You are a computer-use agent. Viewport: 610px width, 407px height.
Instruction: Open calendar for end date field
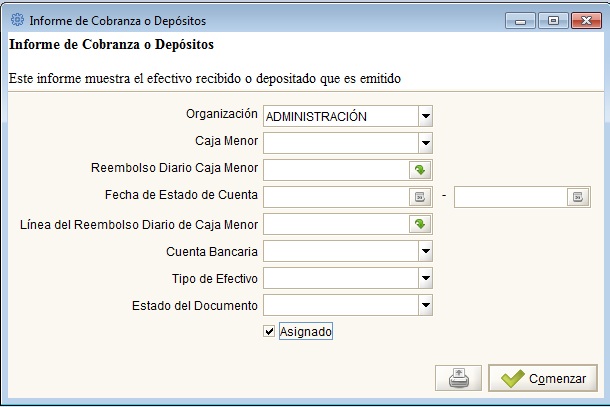click(578, 197)
